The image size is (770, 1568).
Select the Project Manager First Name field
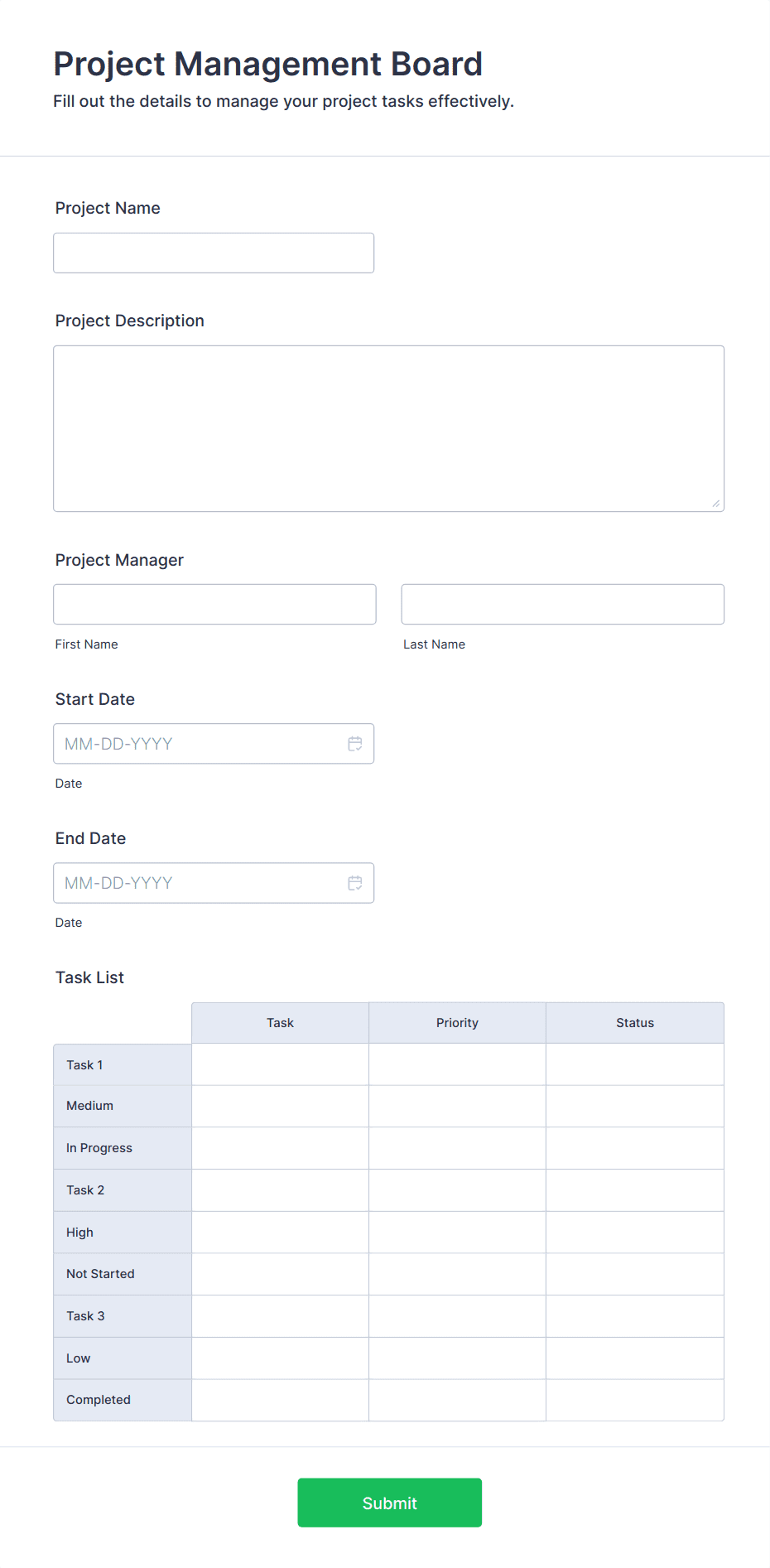(214, 604)
